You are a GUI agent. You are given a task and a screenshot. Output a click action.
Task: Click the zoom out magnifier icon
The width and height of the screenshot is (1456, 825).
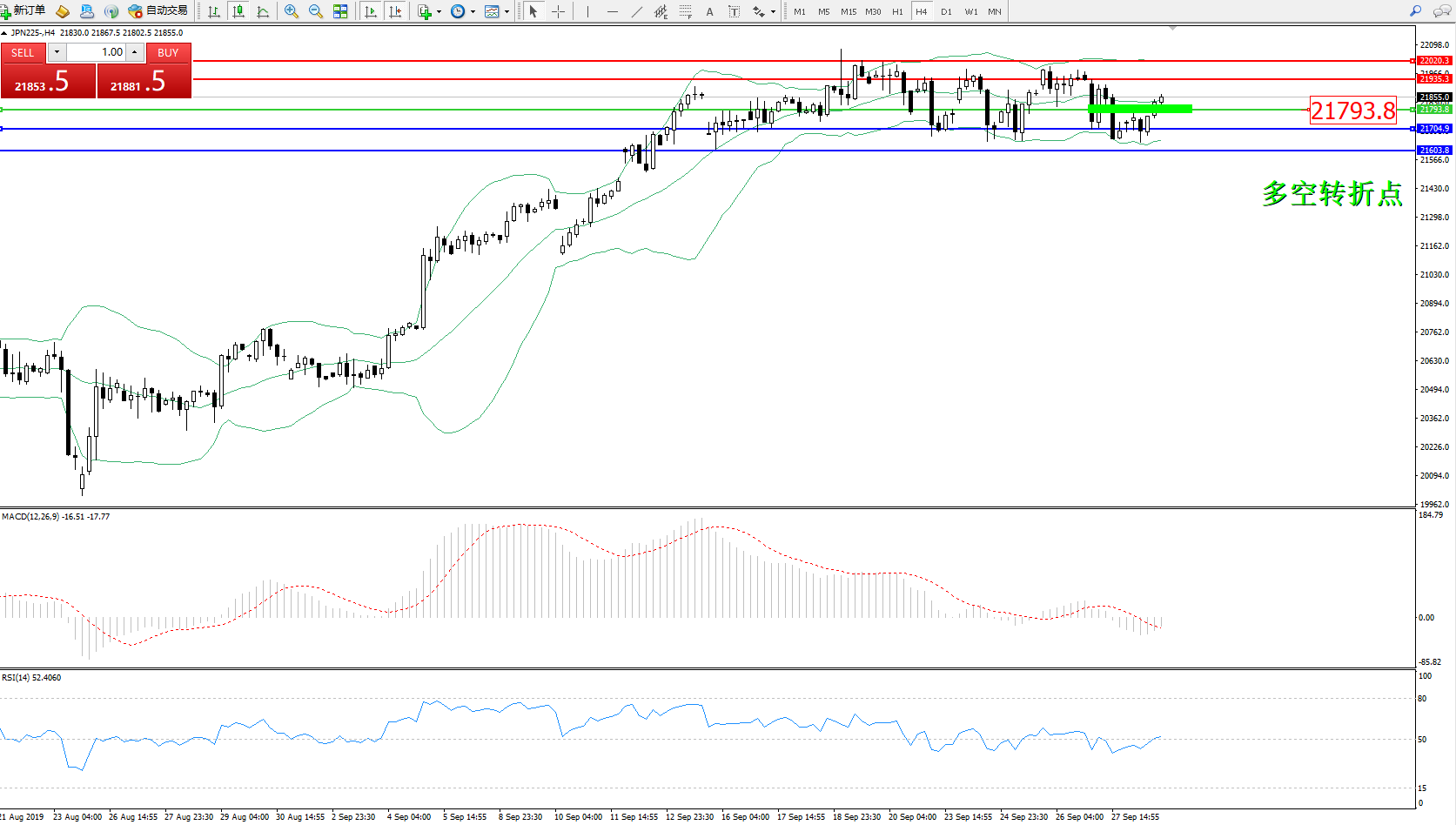coord(316,11)
